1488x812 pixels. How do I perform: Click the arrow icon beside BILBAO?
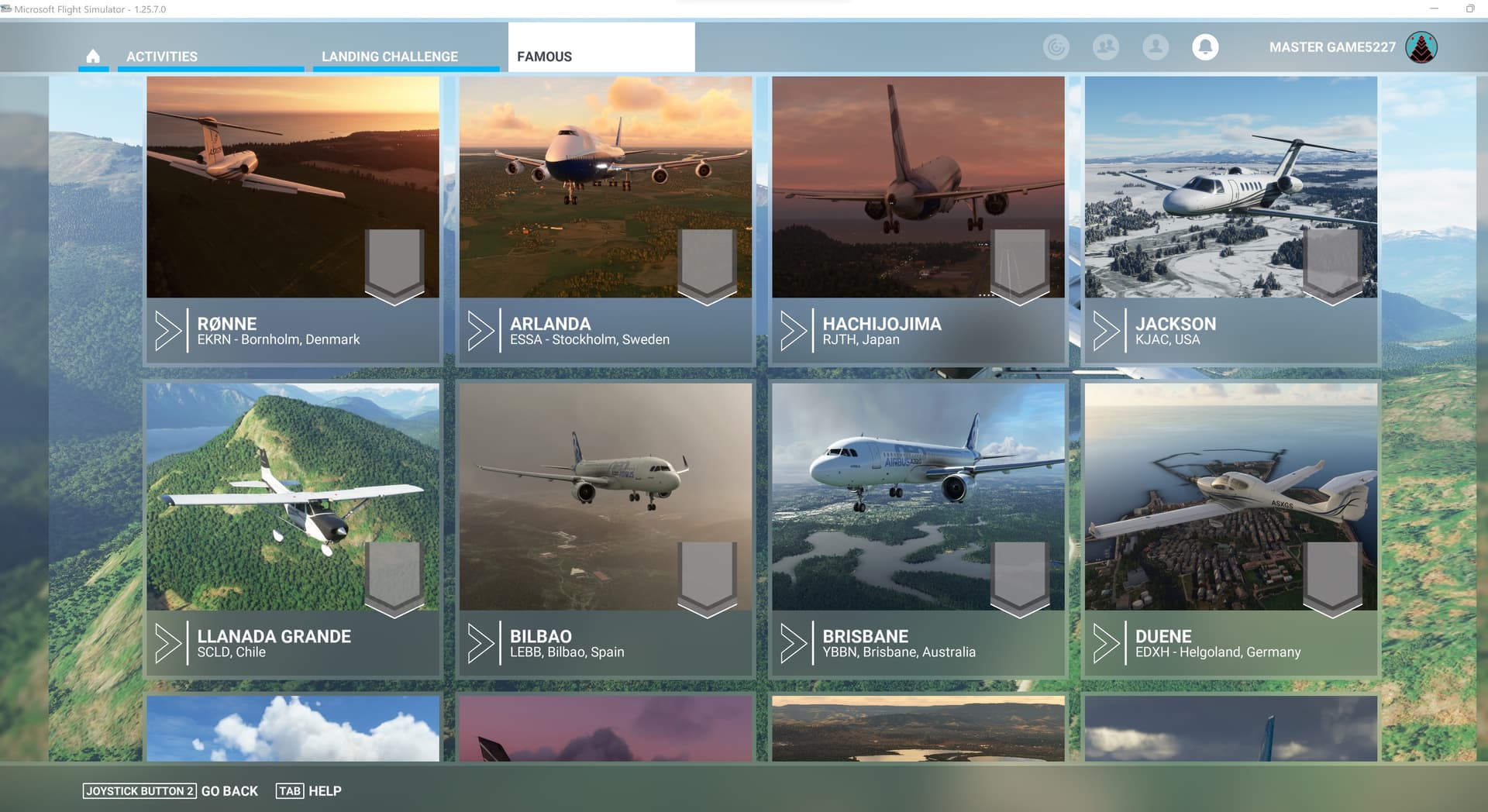click(x=480, y=643)
